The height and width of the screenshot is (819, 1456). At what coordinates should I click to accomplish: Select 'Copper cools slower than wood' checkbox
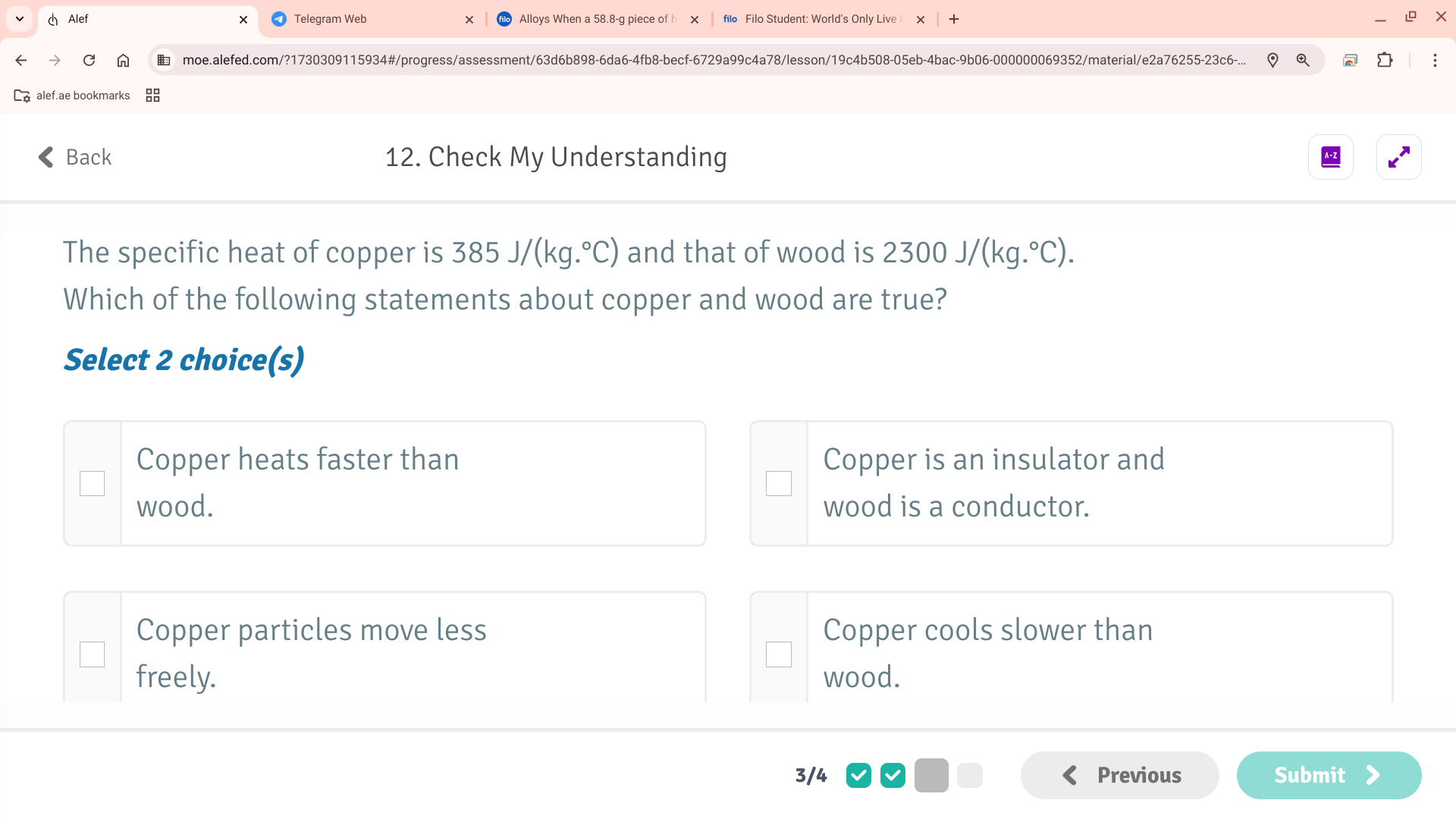779,654
